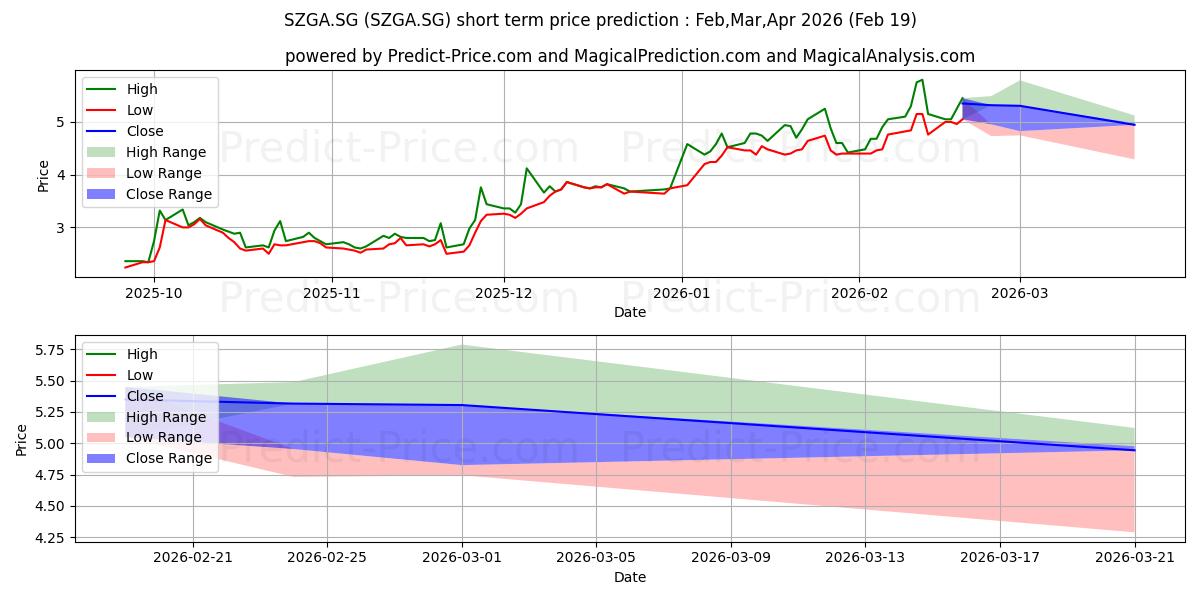Click the High Range green swatch in top legend
Image resolution: width=1200 pixels, height=600 pixels.
104,153
